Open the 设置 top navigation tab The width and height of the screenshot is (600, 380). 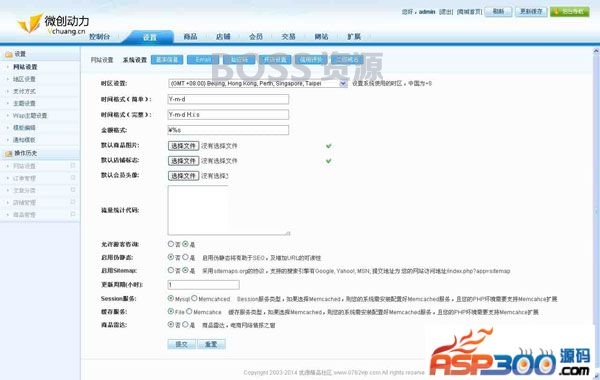pos(150,37)
